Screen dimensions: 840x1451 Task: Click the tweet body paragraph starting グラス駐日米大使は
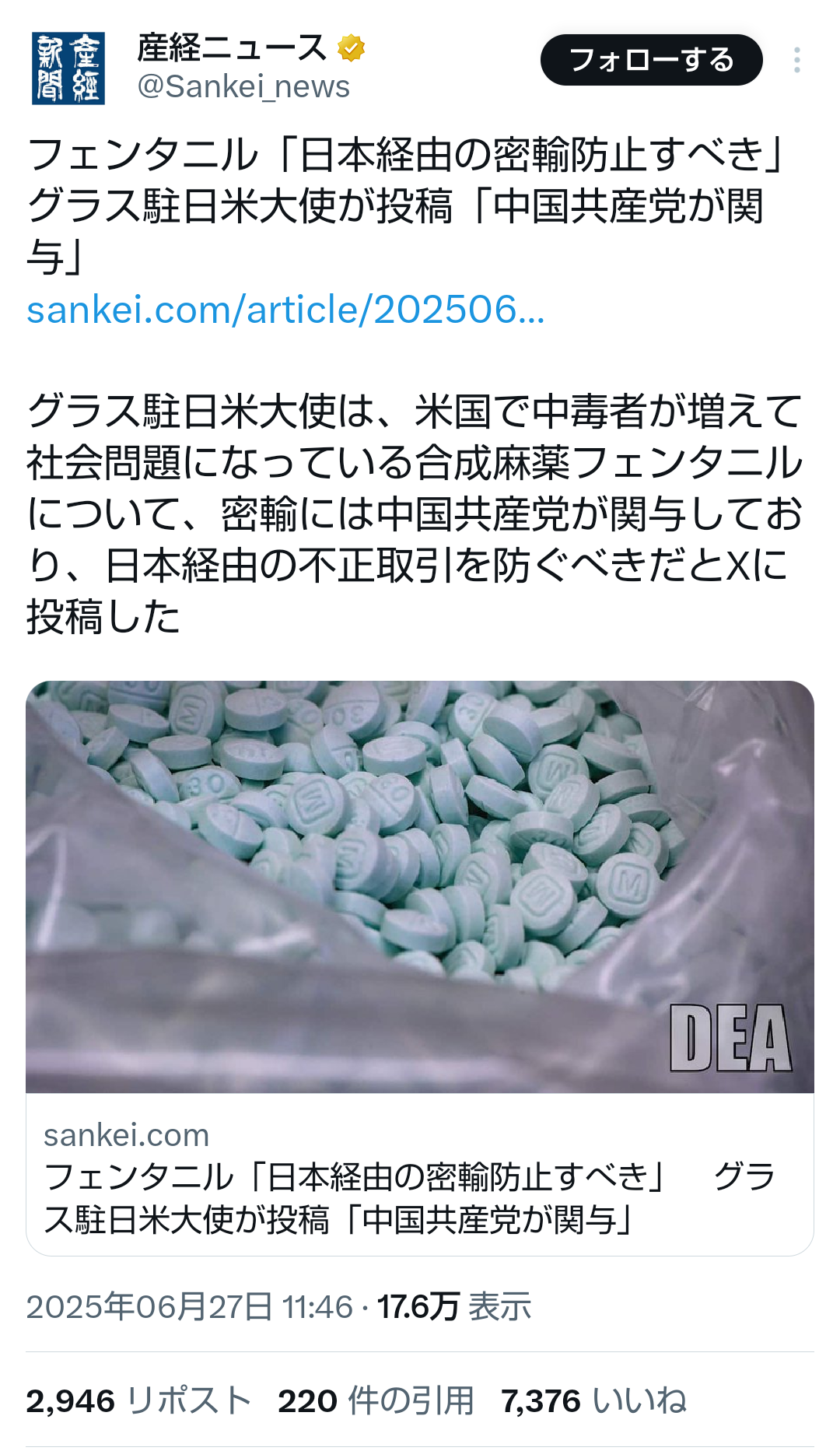(x=415, y=514)
